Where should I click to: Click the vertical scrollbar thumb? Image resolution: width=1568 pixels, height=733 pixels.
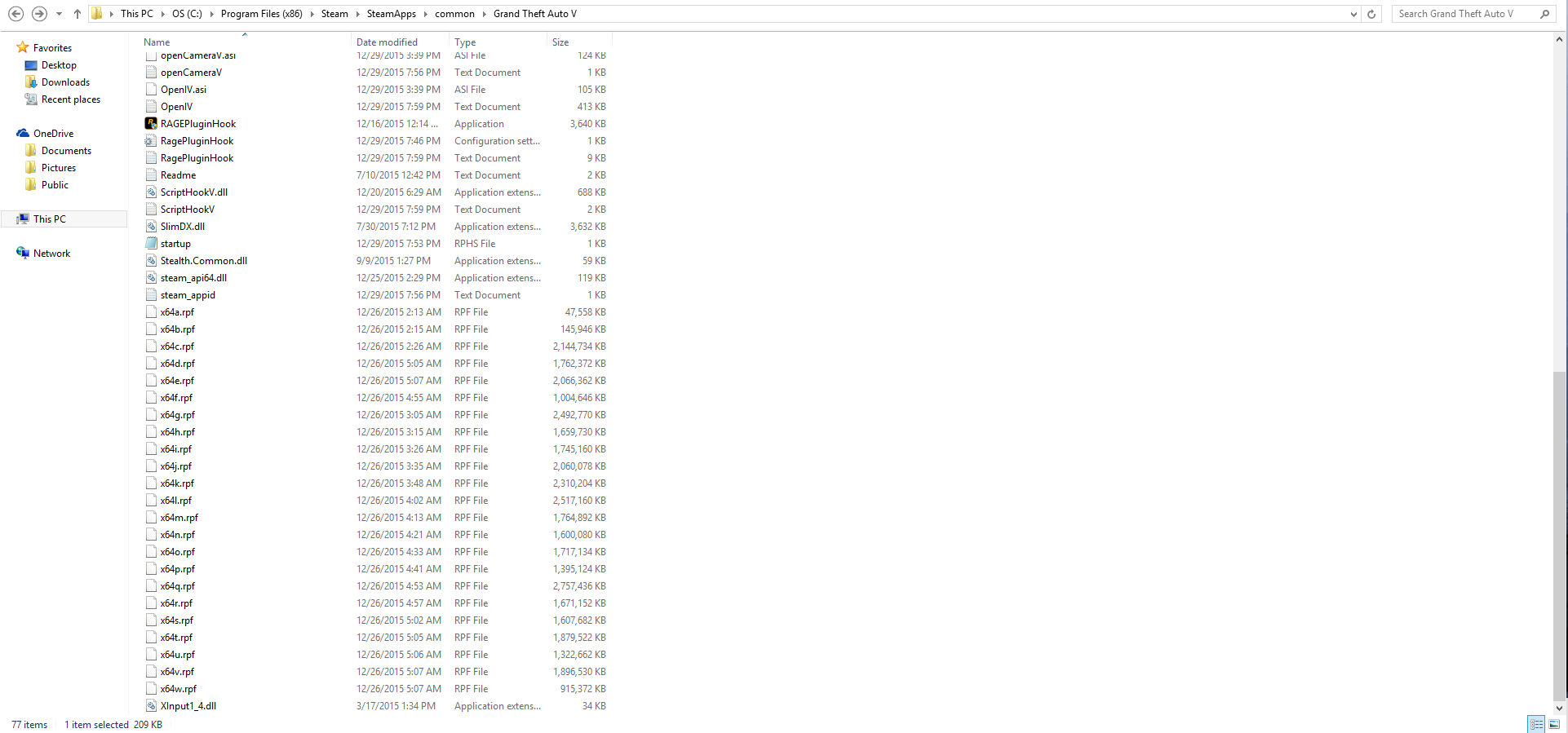click(x=1560, y=531)
